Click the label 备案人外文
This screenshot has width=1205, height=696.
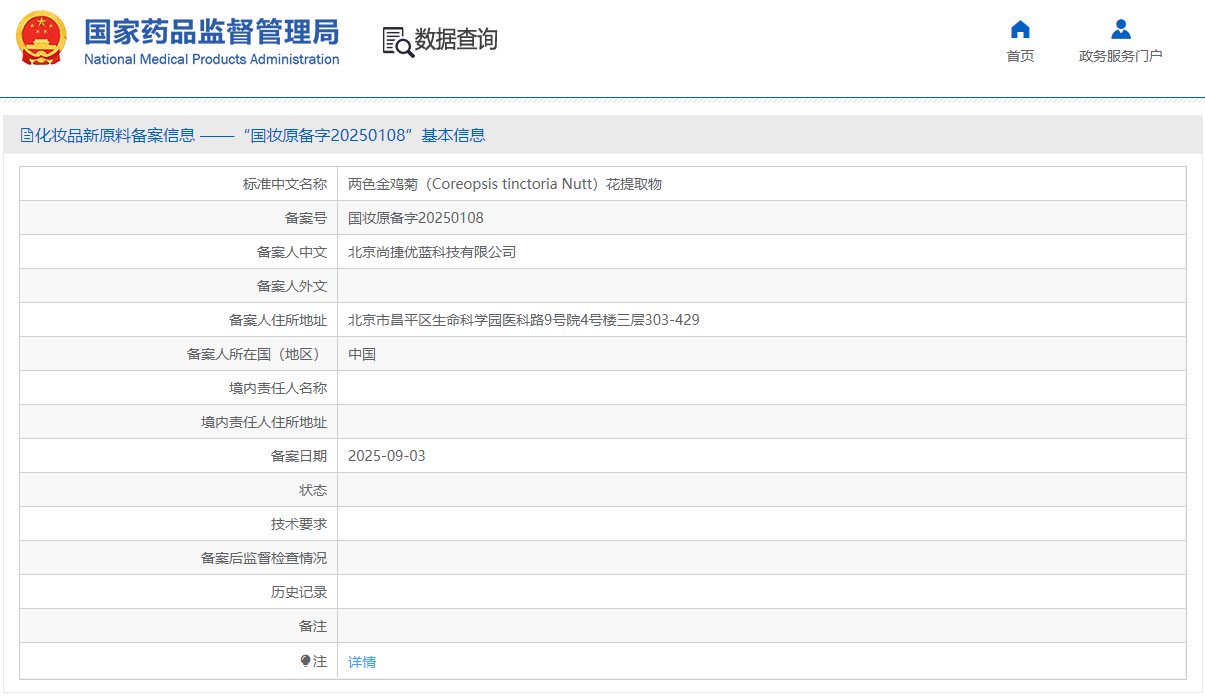coord(292,286)
